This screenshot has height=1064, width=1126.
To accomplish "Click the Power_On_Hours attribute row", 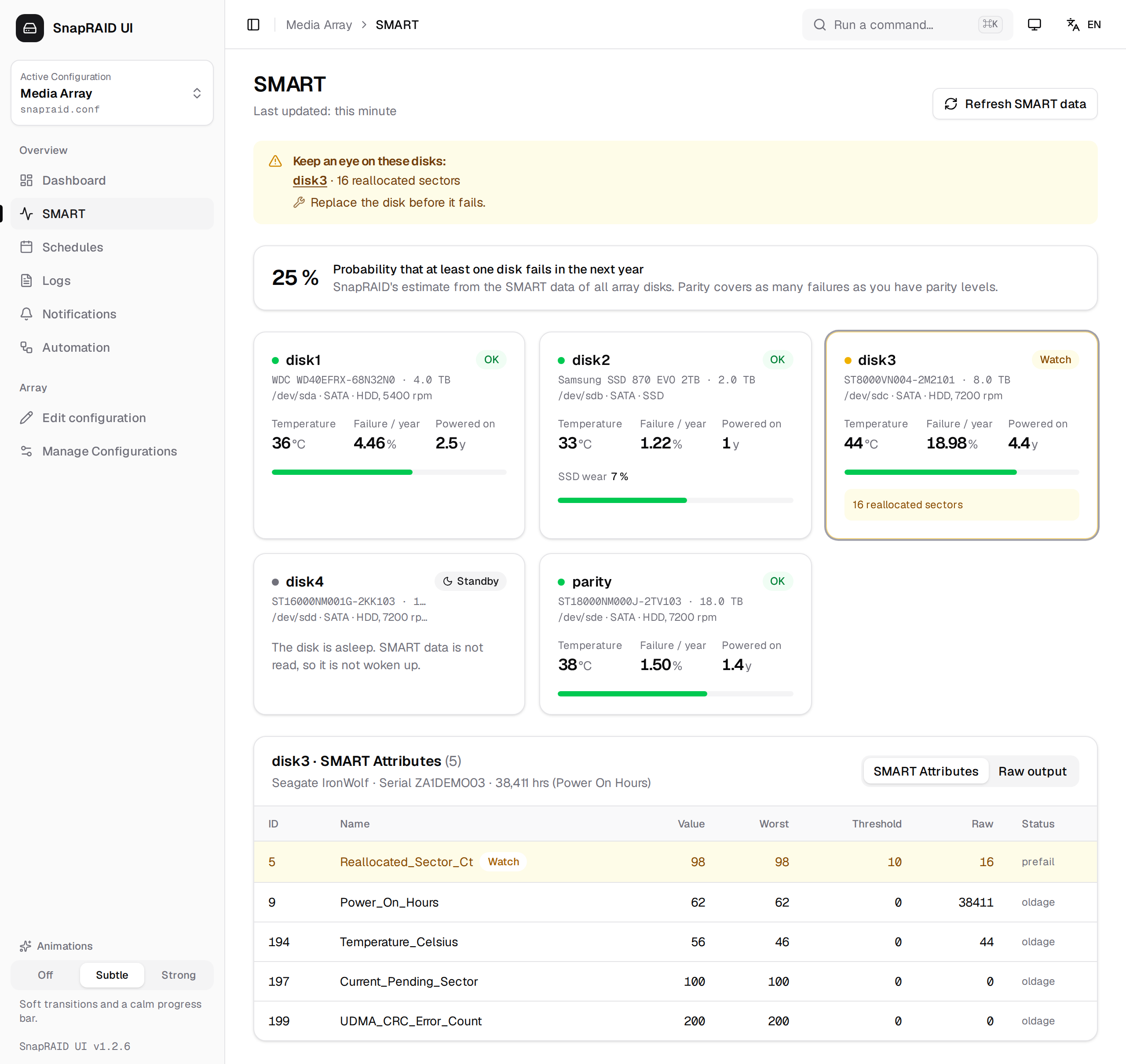I will (x=675, y=902).
